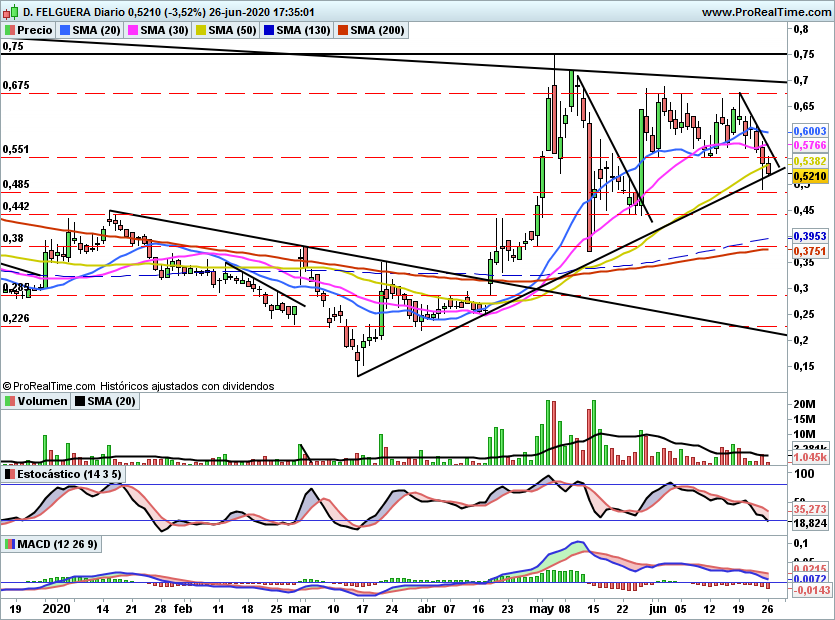Click the jun month marker on time axis
This screenshot has height=620, width=835.
(658, 609)
